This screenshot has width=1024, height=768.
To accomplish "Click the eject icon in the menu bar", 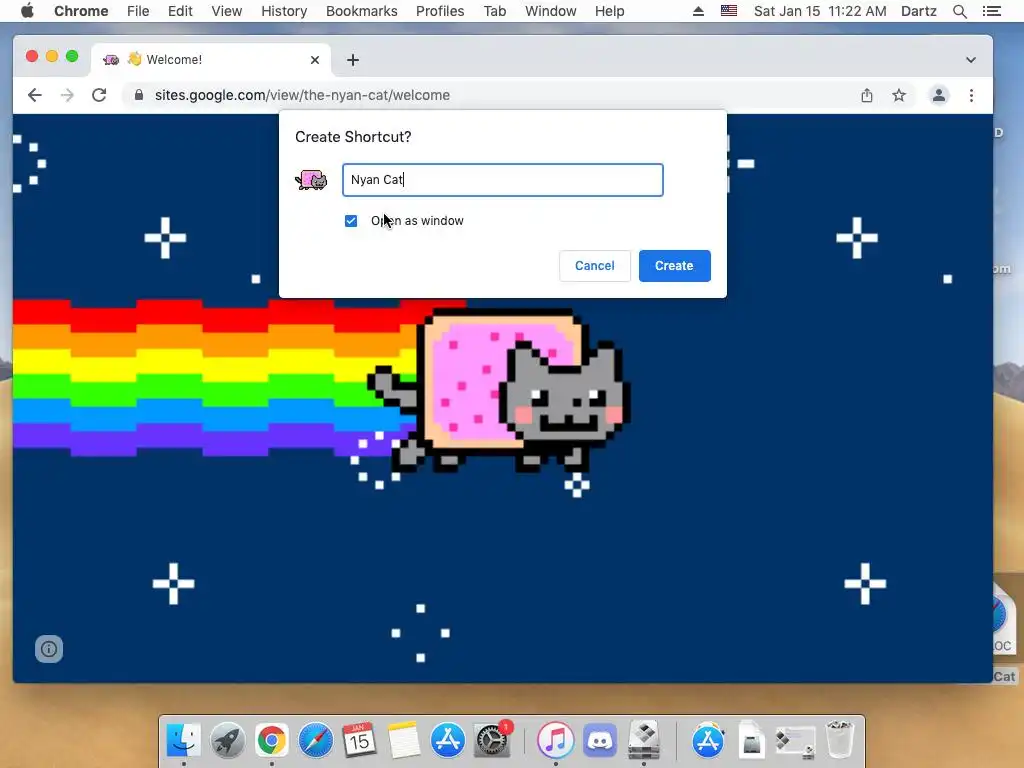I will click(x=698, y=11).
